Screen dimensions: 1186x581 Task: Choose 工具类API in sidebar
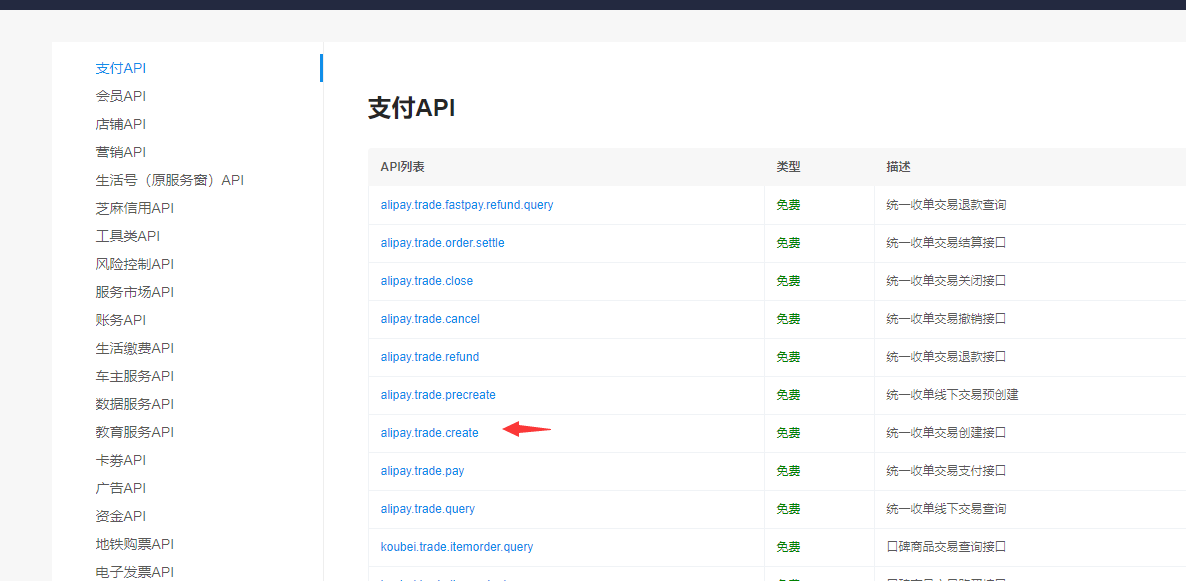(128, 236)
